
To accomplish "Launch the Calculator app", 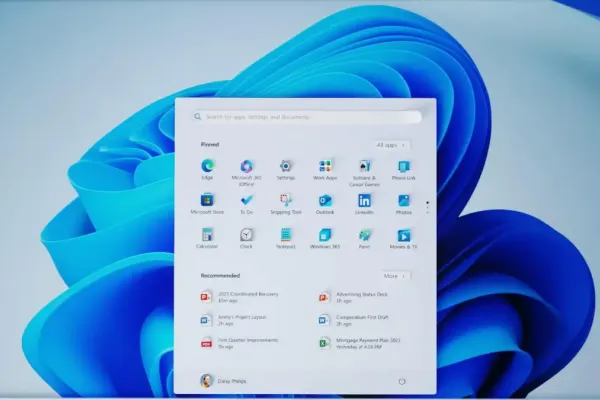I will click(x=207, y=238).
